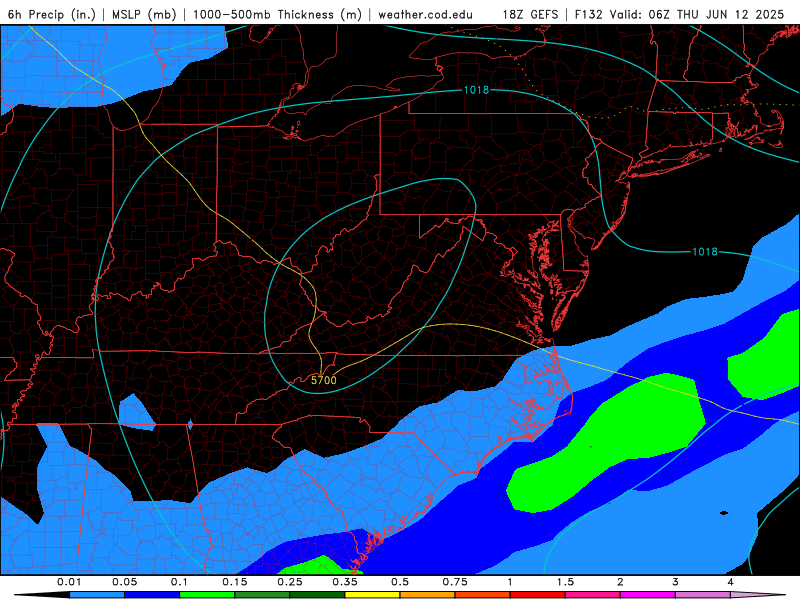
Task: Select the "1000-500mb Thickness (m)" header text
Action: 277,14
